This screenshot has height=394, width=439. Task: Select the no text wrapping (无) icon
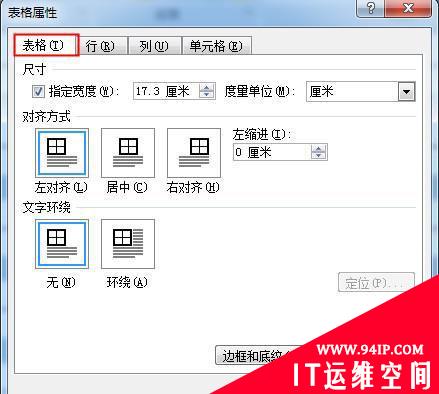62,244
